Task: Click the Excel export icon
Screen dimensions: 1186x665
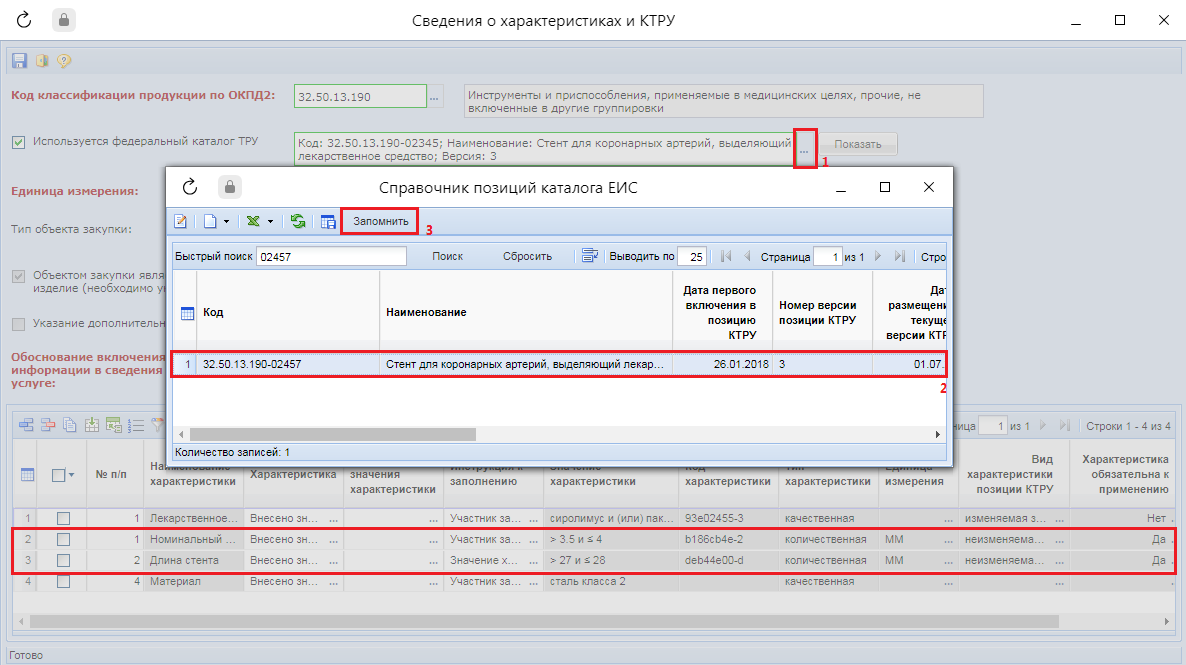Action: click(254, 221)
